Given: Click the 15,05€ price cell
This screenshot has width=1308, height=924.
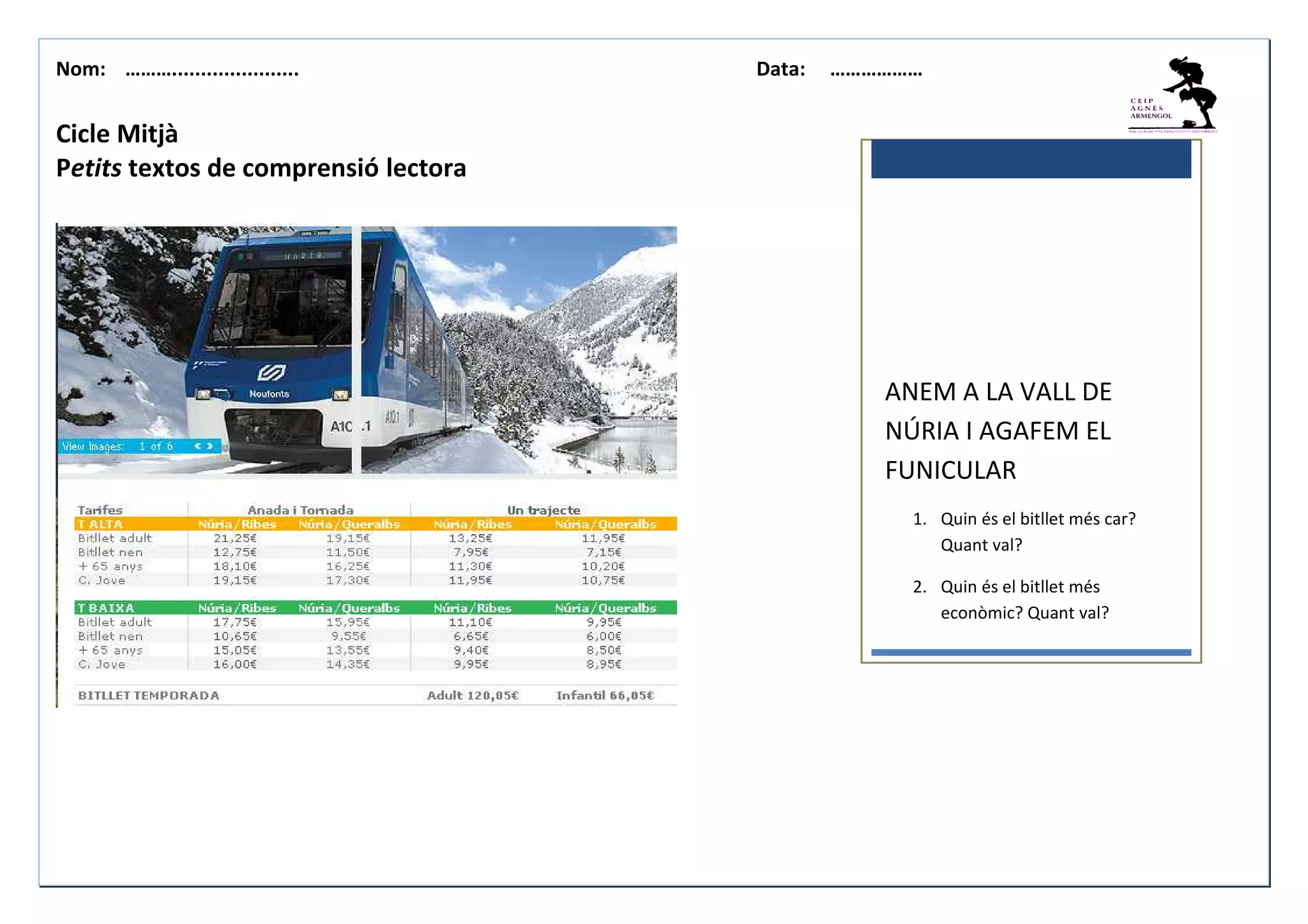Looking at the screenshot, I should (235, 650).
